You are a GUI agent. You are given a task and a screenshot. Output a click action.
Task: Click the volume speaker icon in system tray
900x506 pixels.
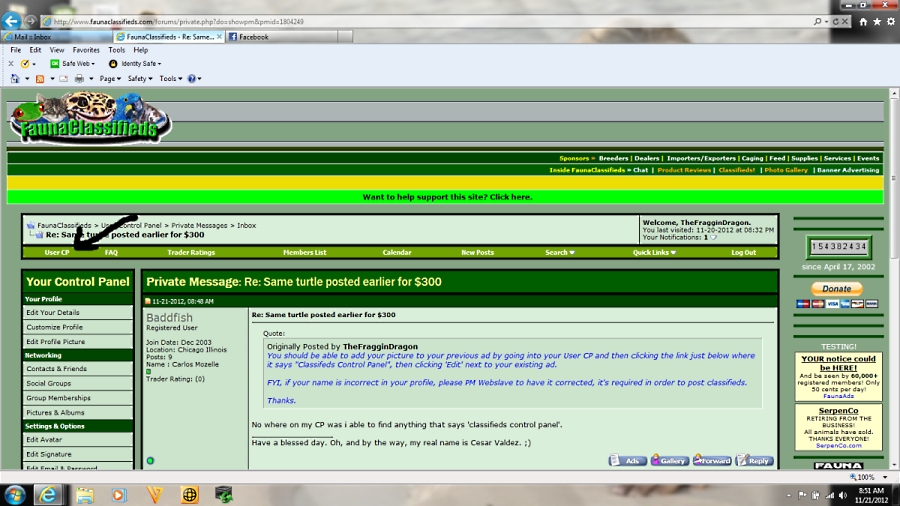[x=843, y=496]
